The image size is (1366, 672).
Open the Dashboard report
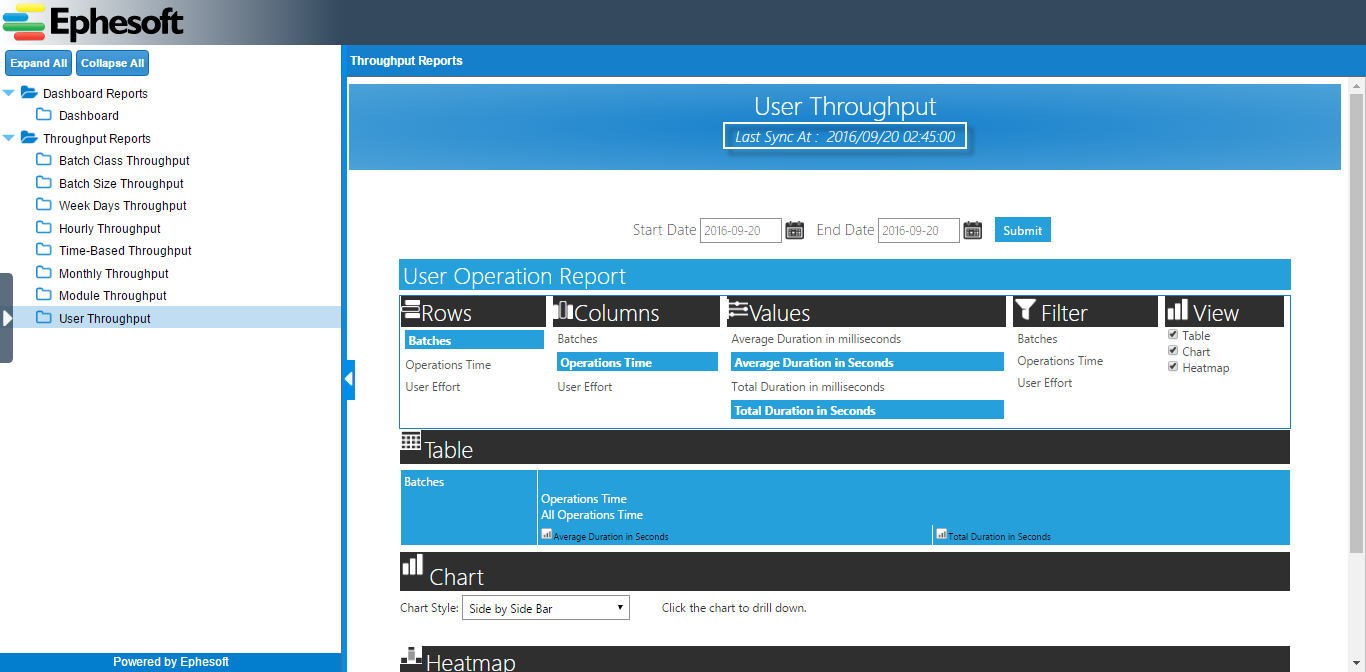(89, 115)
